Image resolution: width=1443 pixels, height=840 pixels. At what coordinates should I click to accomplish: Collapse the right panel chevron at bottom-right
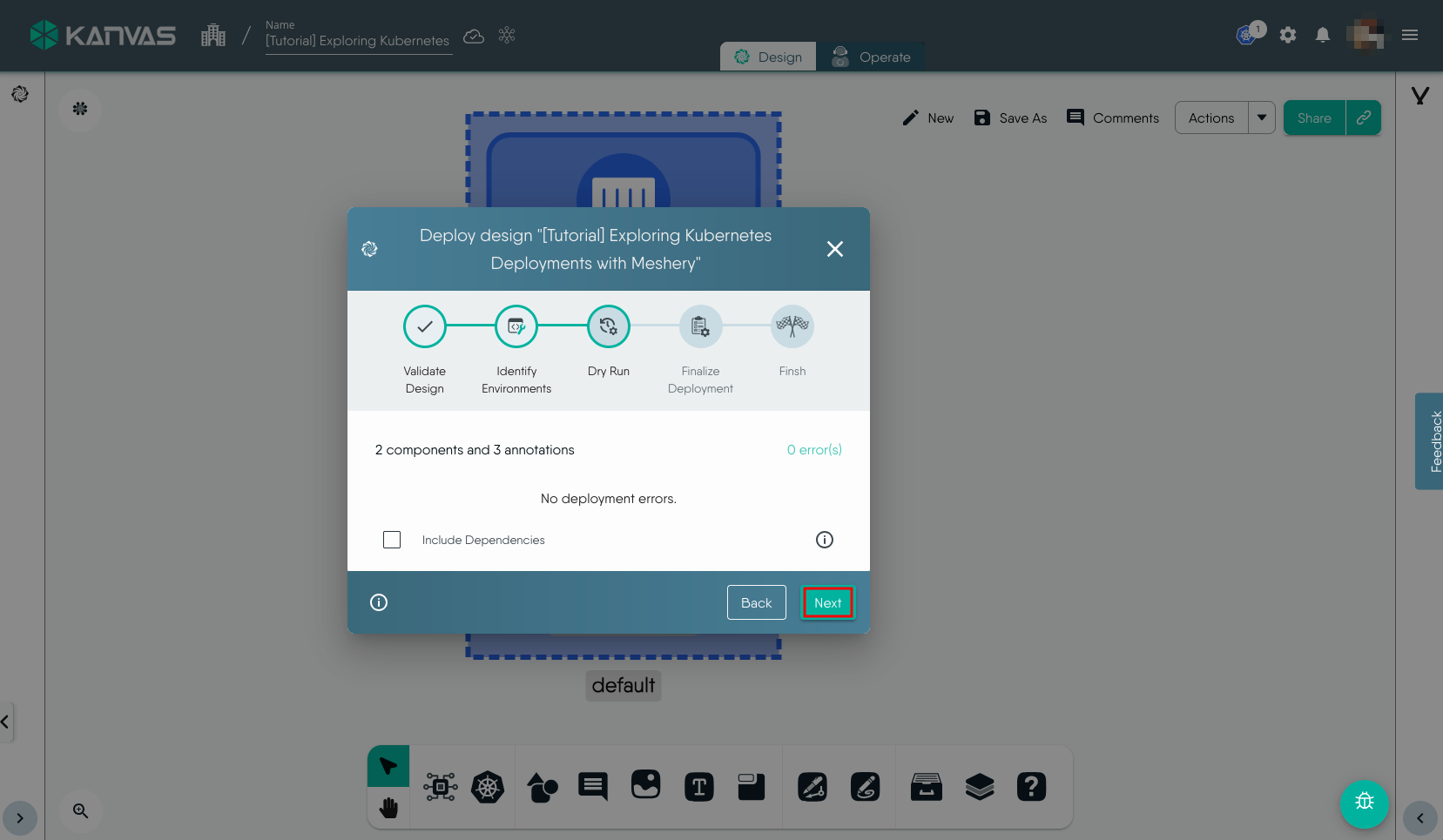1420,818
